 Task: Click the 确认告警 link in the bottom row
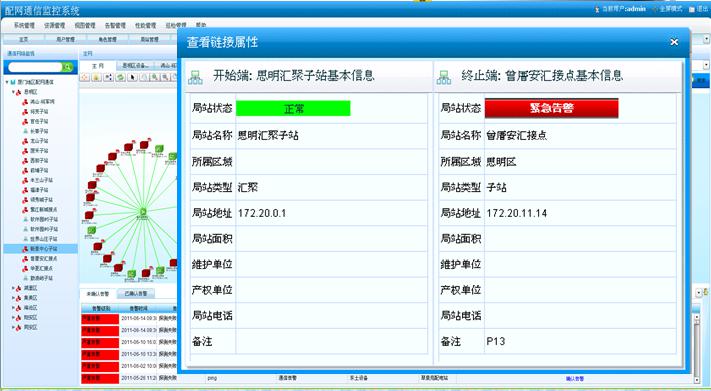575,378
